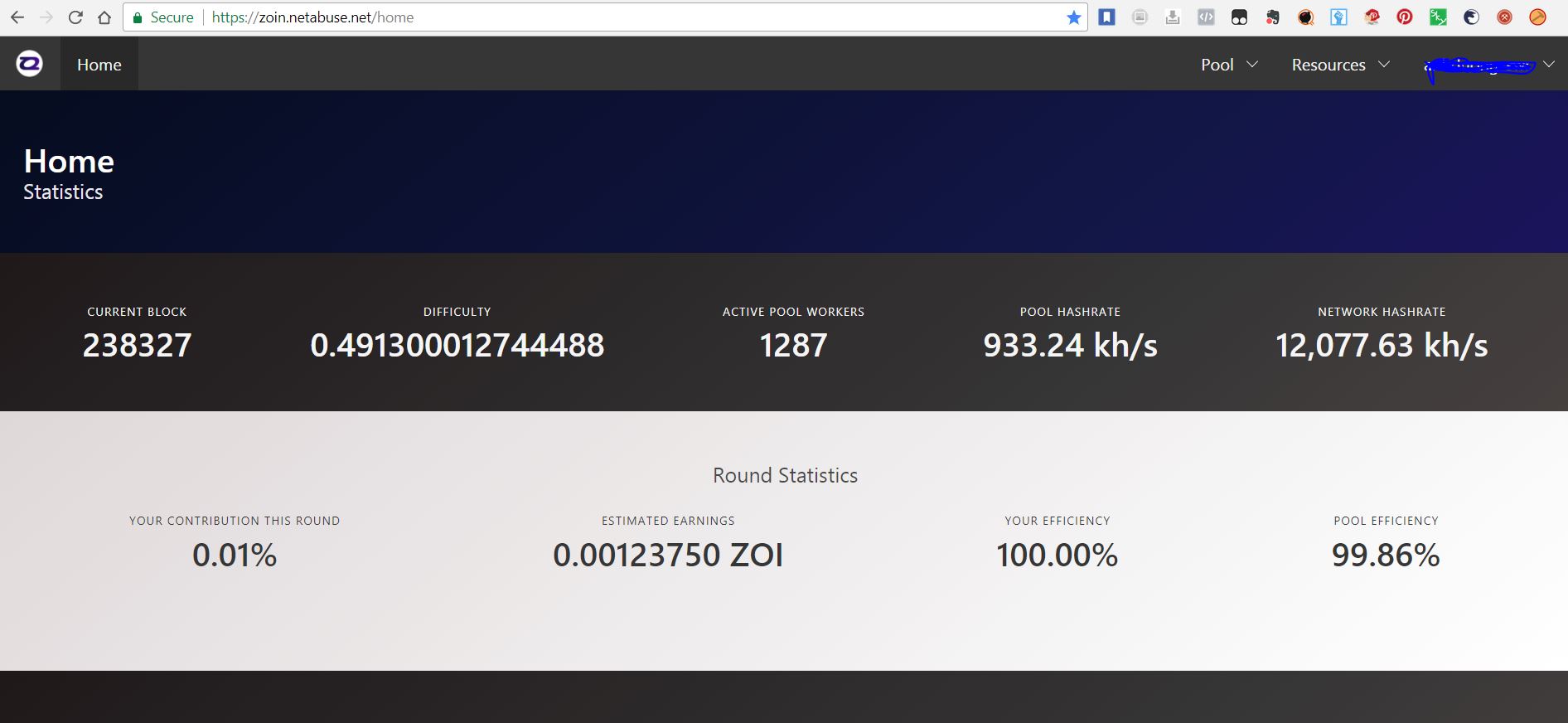Viewport: 1568px width, 723px height.
Task: Click the red Pinterest stack extension
Action: pos(1372,17)
